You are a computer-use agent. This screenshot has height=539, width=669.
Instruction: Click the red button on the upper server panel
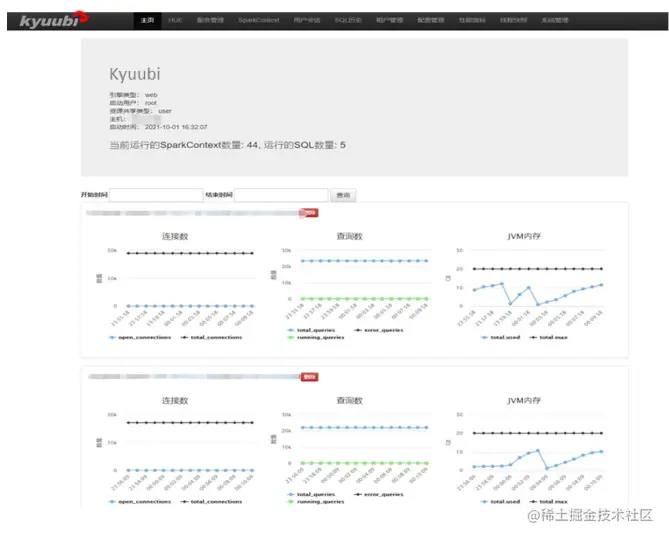tap(309, 213)
